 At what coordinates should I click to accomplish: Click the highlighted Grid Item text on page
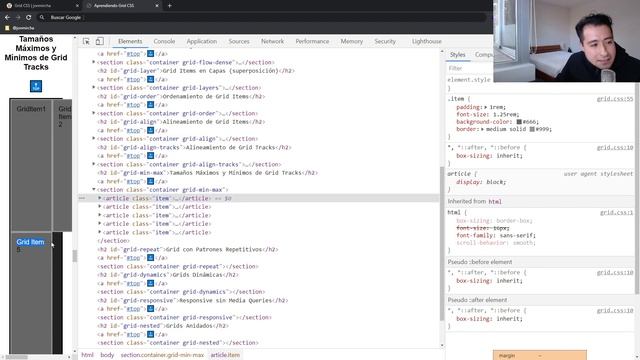point(30,242)
